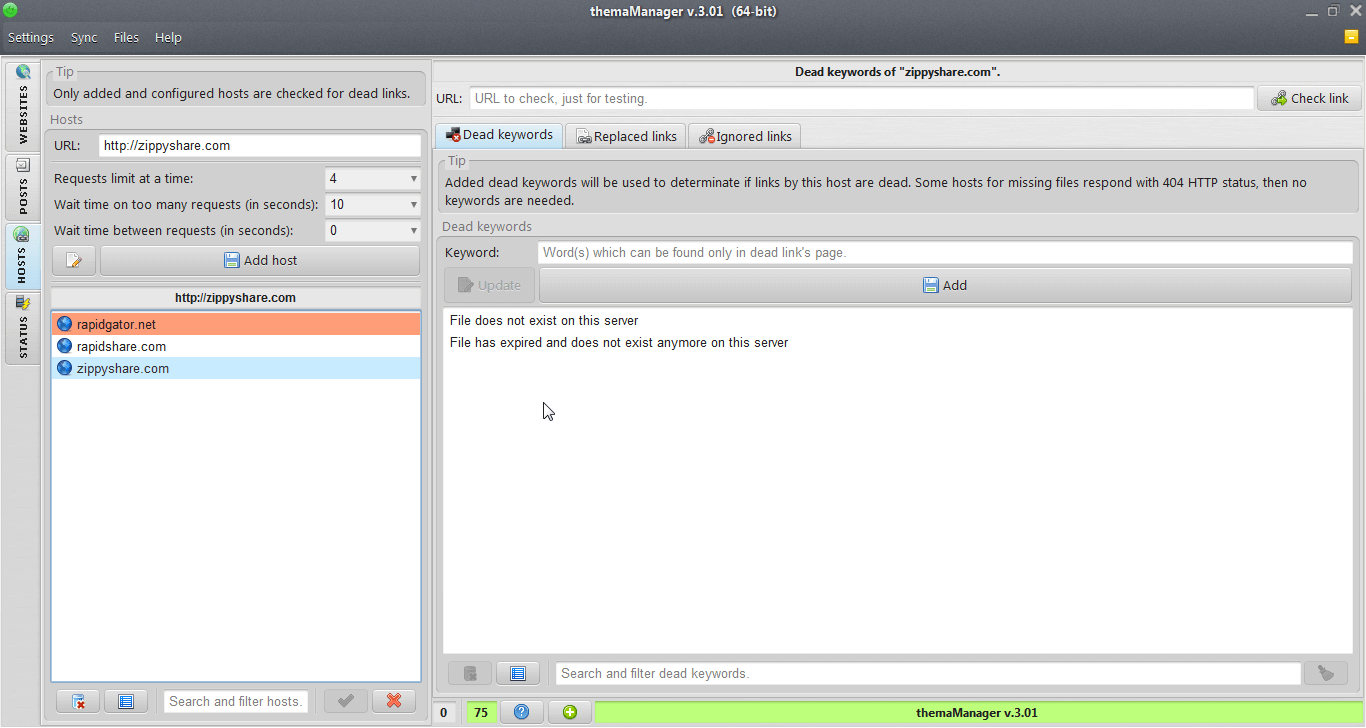Click the edit host pencil icon button

pyautogui.click(x=74, y=260)
